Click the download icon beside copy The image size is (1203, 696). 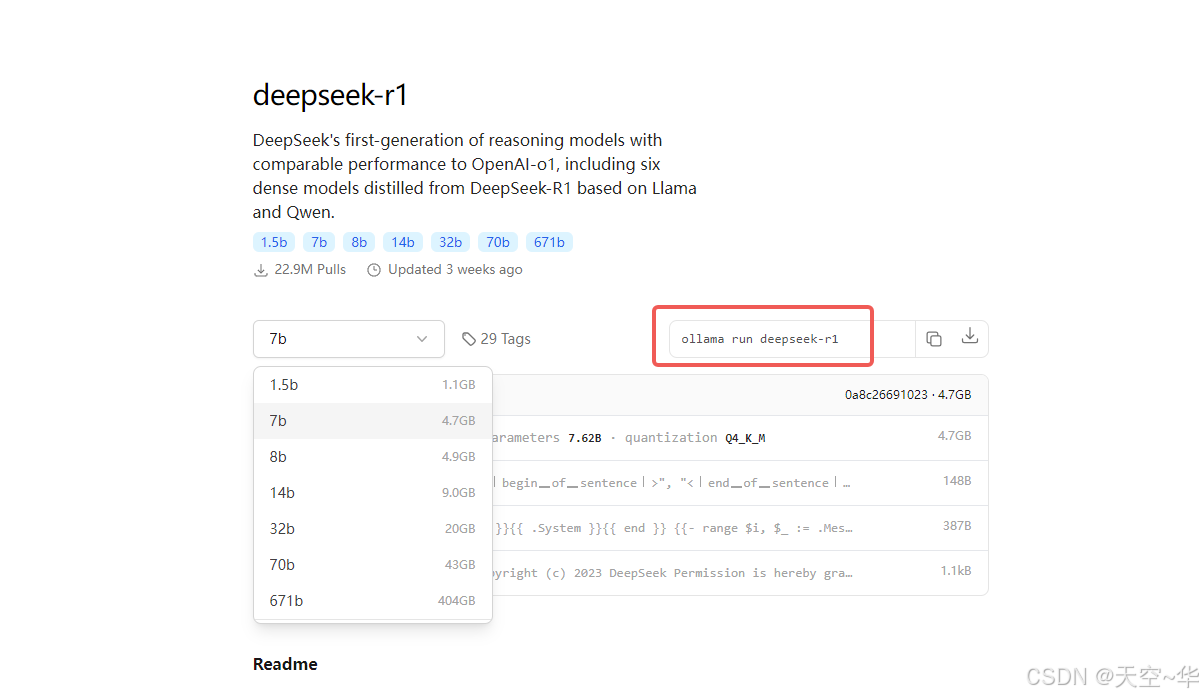coord(969,337)
